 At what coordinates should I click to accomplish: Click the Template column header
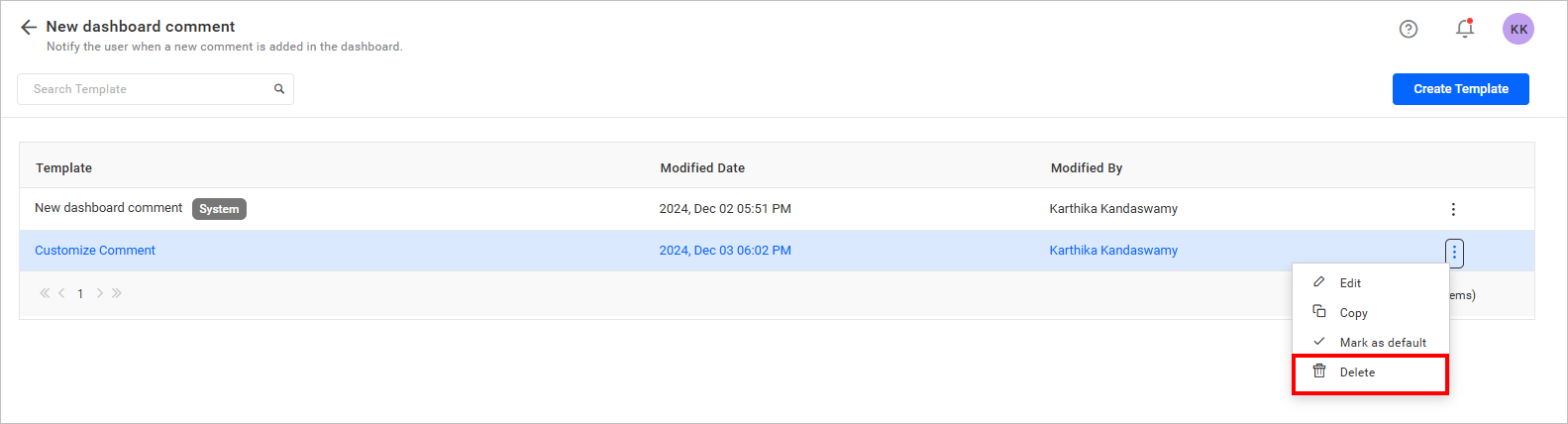click(64, 168)
